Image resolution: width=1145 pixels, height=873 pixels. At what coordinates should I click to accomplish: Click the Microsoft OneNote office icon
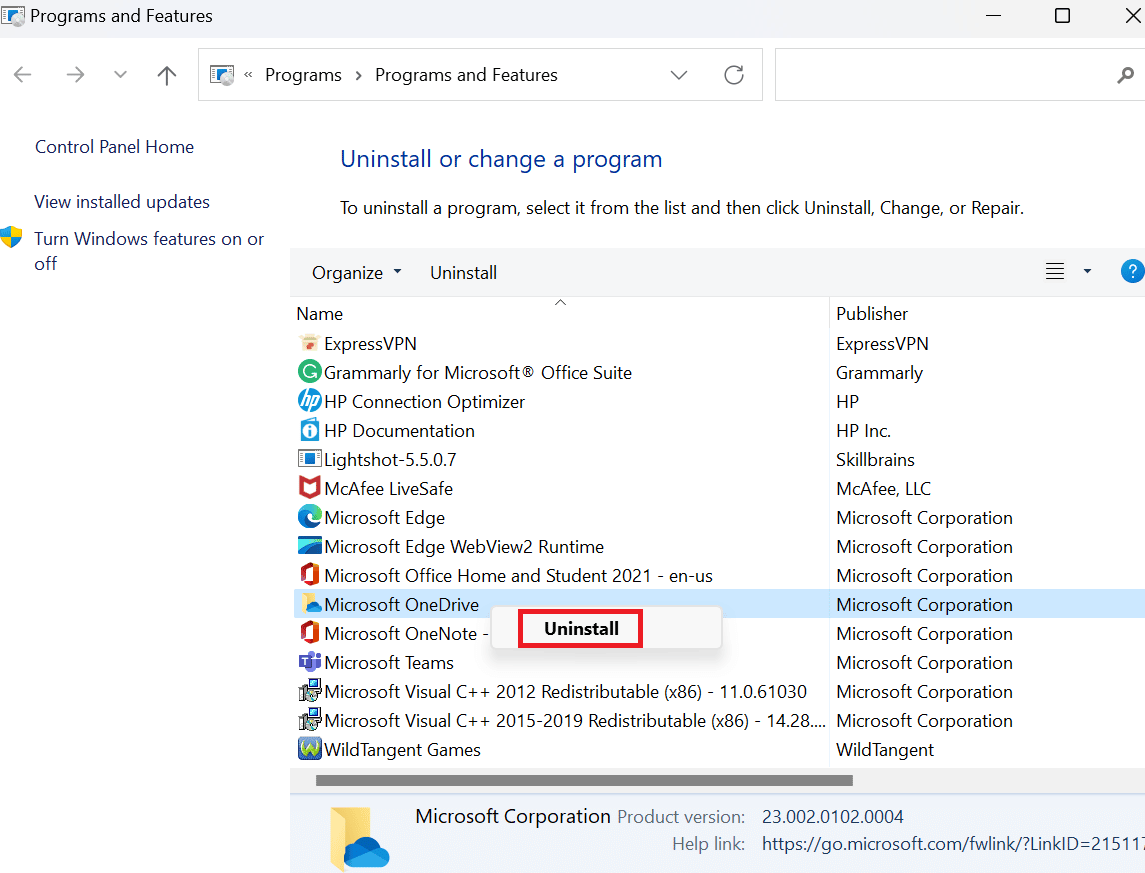point(310,633)
